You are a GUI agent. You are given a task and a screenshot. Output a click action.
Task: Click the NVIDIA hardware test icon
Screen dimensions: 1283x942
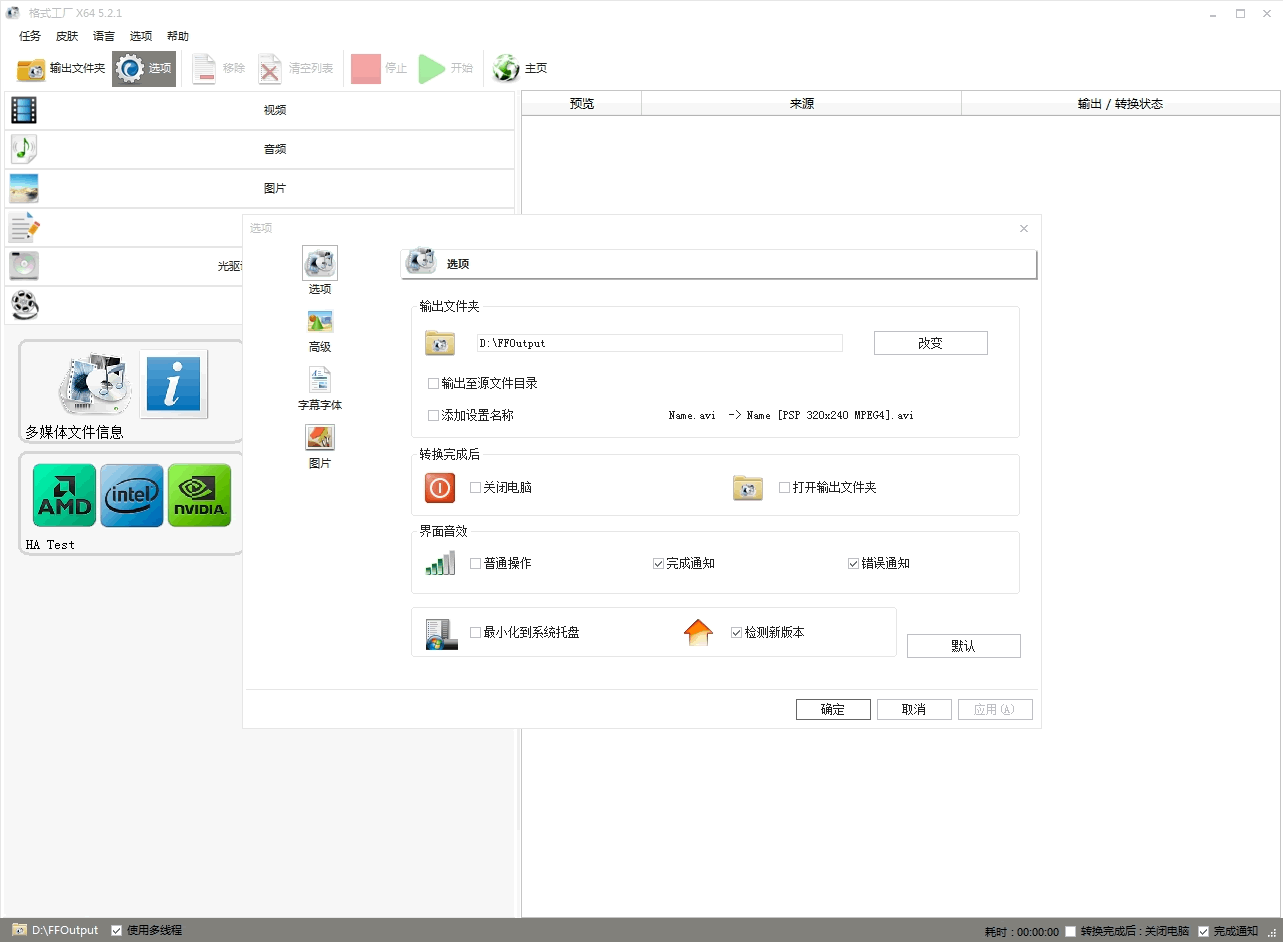coord(200,495)
